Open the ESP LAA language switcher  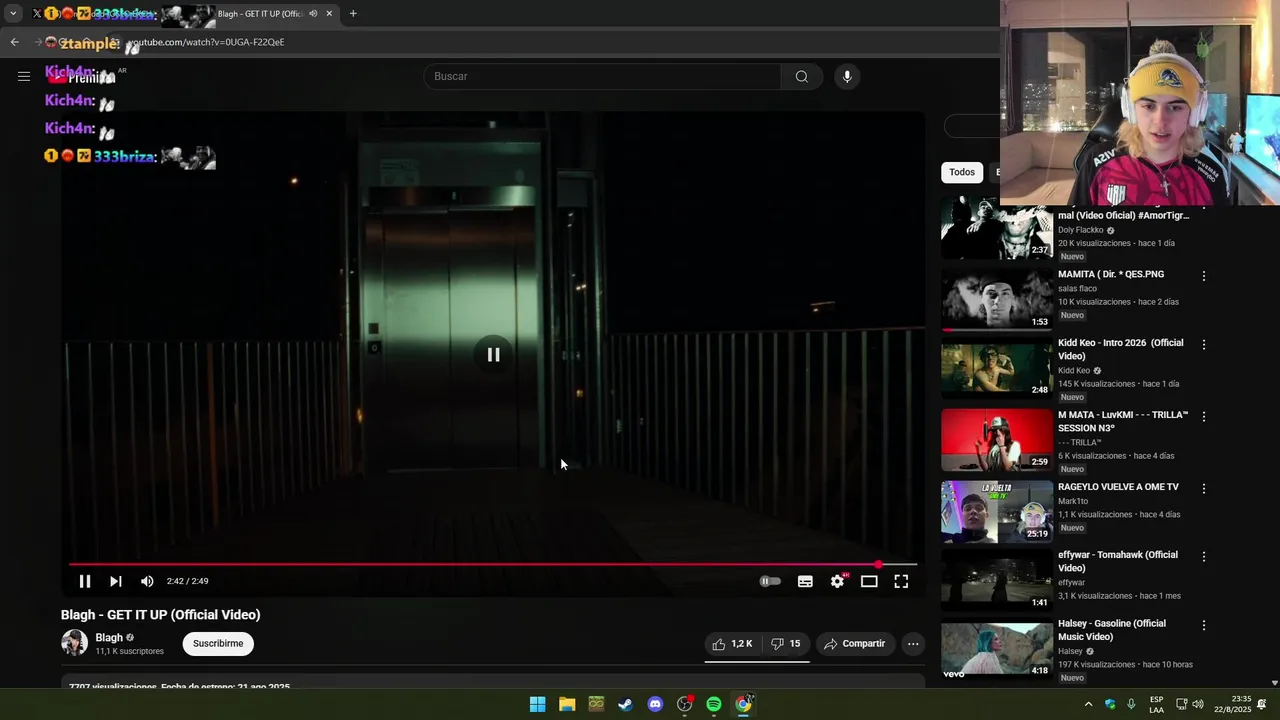tap(1156, 704)
